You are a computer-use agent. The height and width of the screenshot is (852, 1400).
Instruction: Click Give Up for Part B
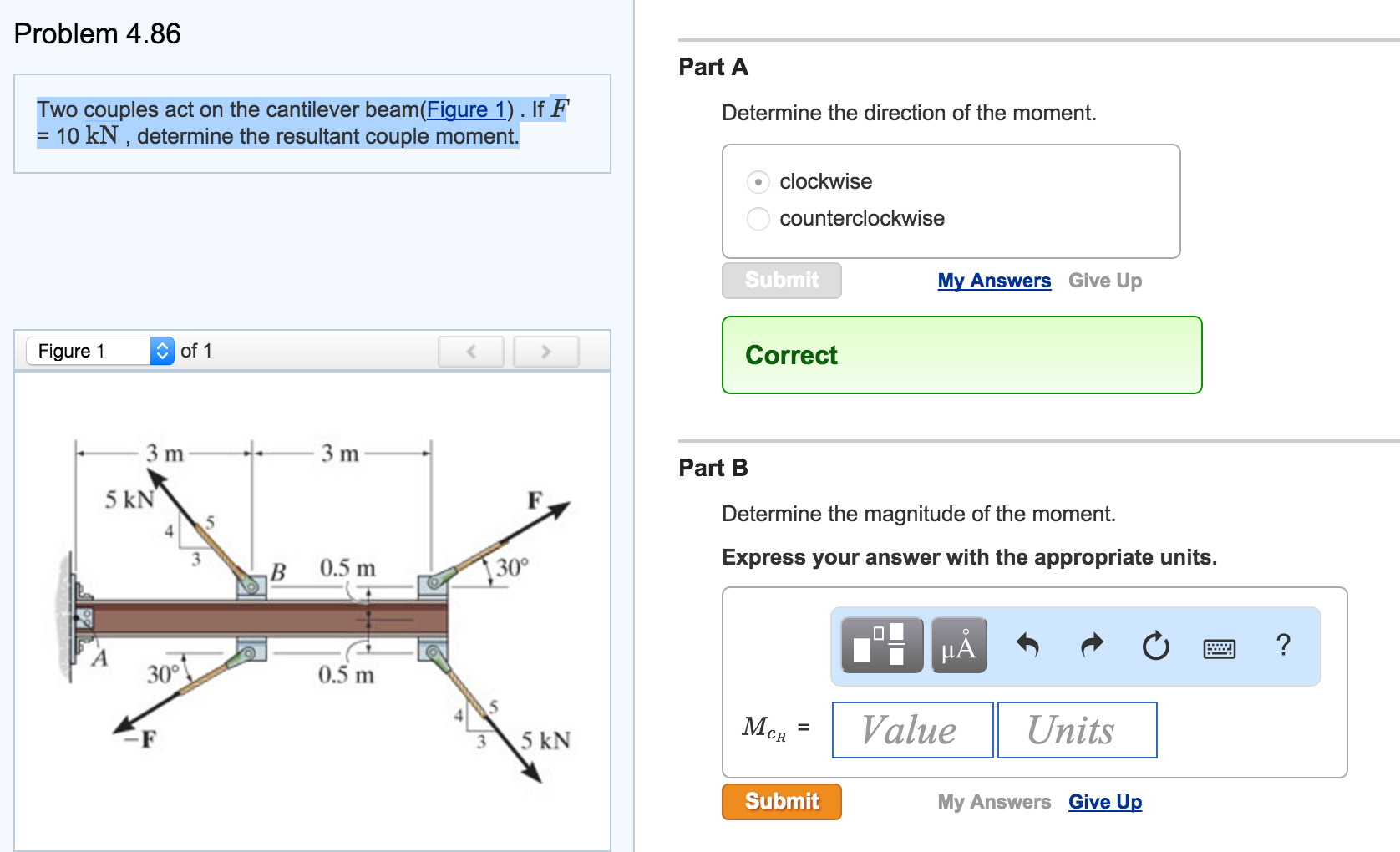pos(1104,801)
